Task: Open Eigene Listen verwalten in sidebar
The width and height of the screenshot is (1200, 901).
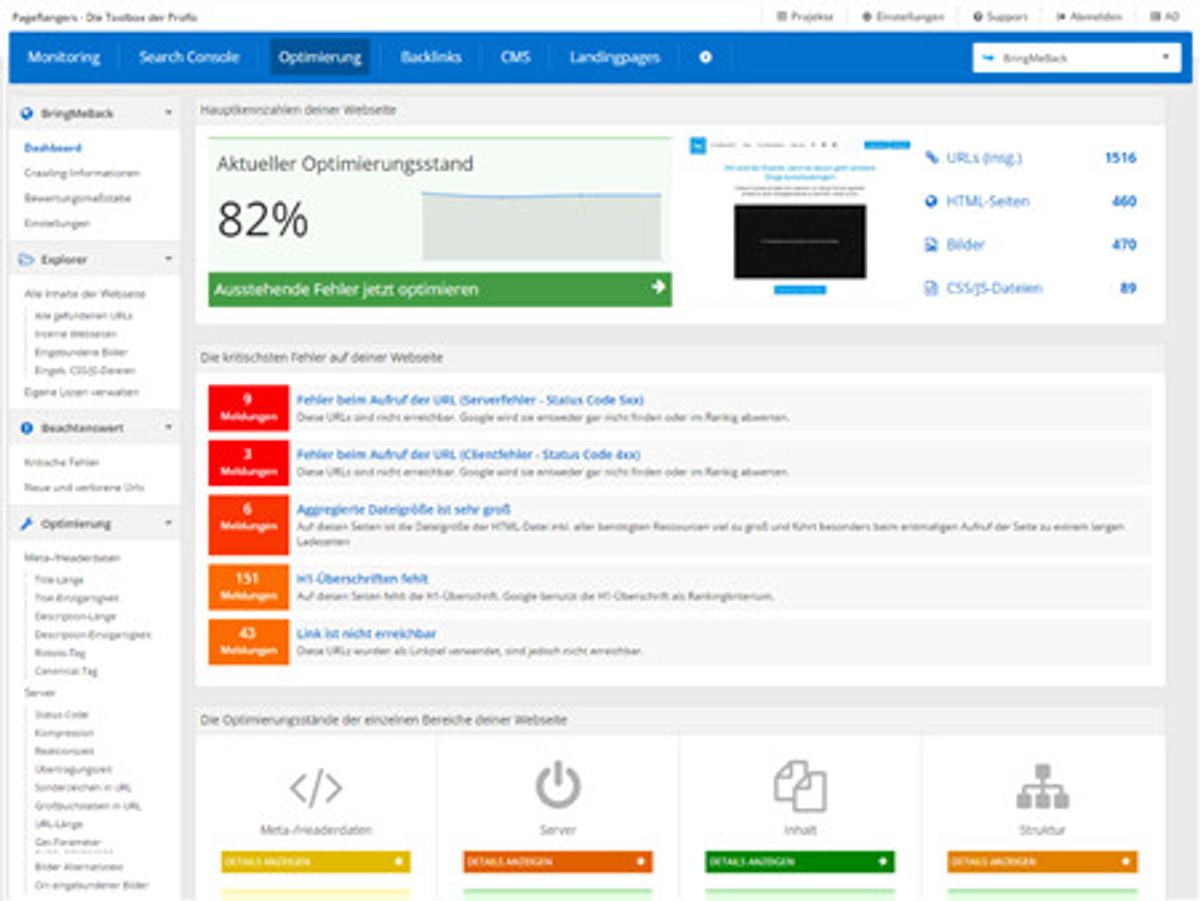Action: click(x=82, y=392)
